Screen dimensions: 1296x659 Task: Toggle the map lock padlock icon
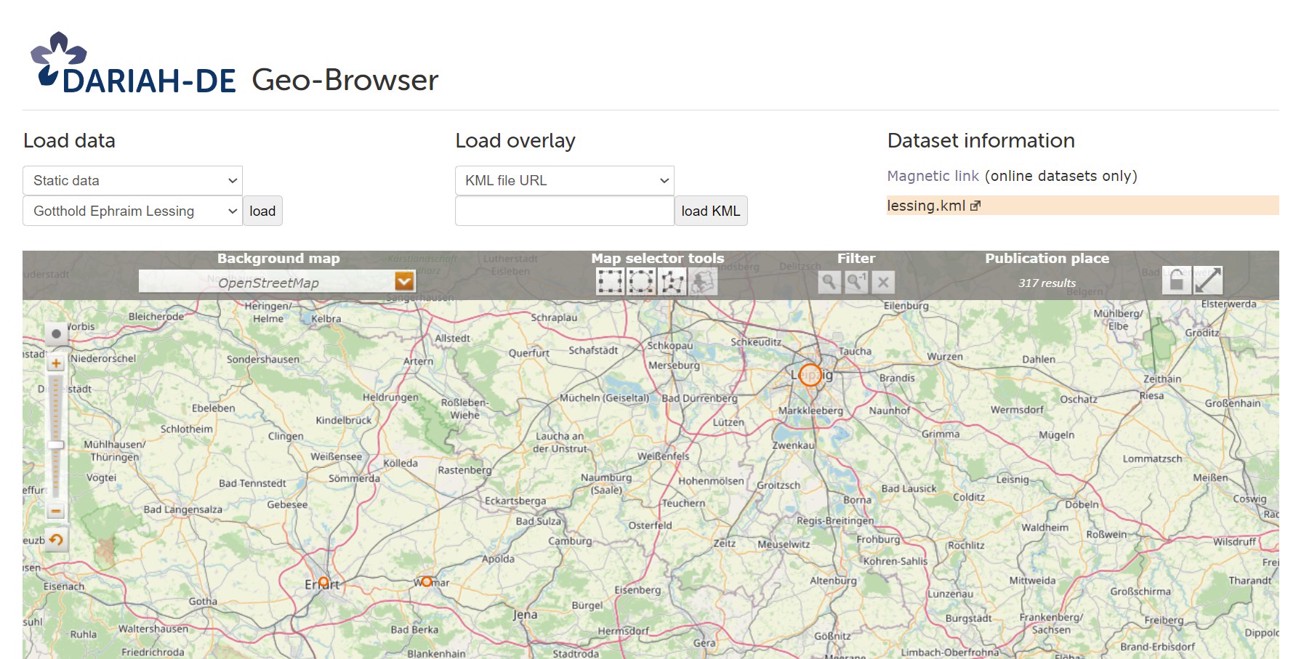1176,281
